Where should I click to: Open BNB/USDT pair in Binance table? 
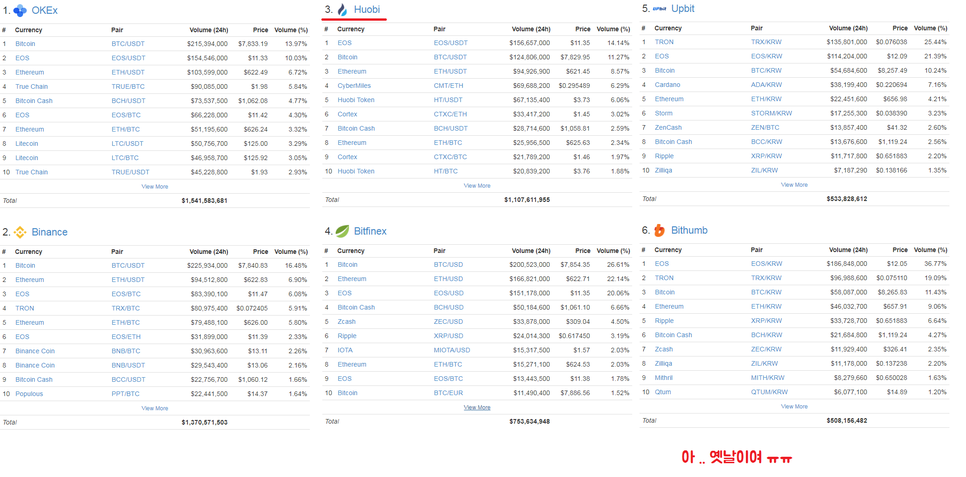click(128, 365)
